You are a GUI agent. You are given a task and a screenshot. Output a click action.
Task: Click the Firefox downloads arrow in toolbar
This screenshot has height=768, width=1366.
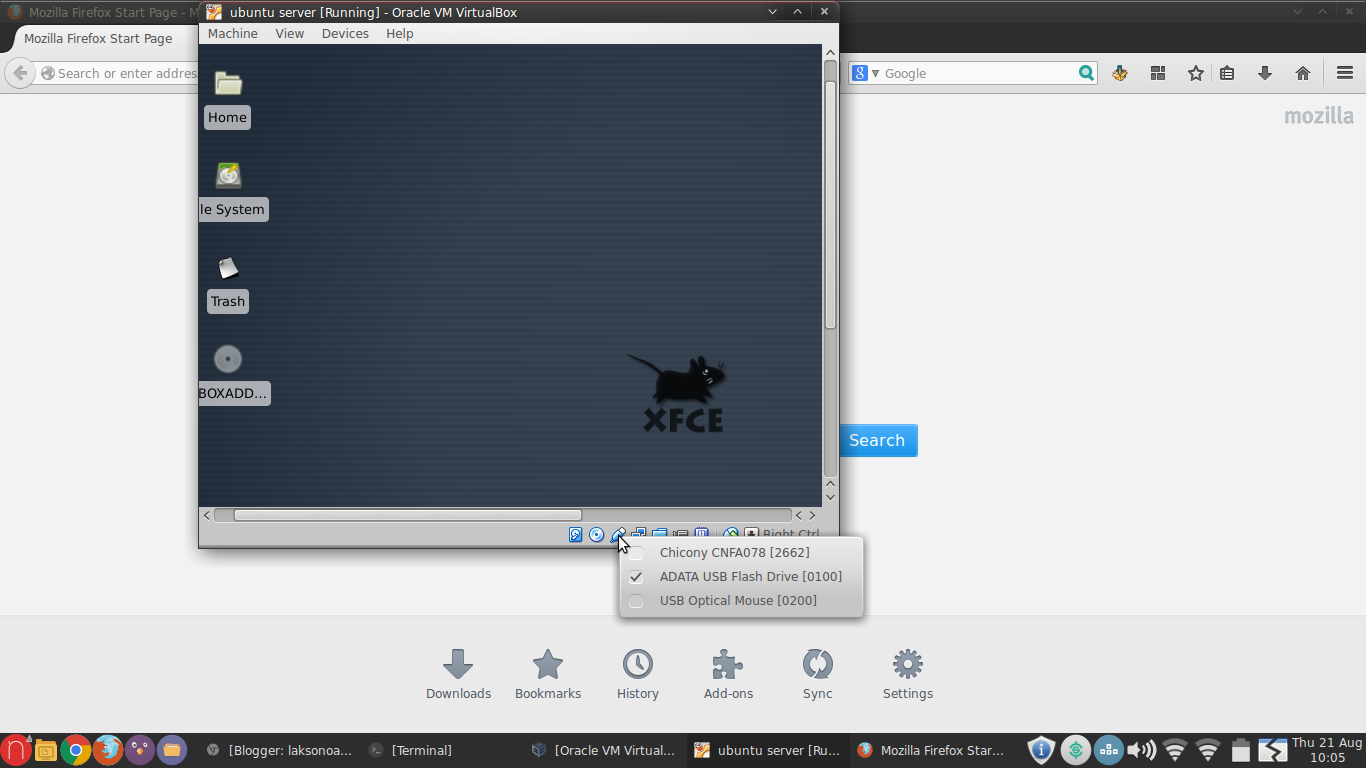1264,73
